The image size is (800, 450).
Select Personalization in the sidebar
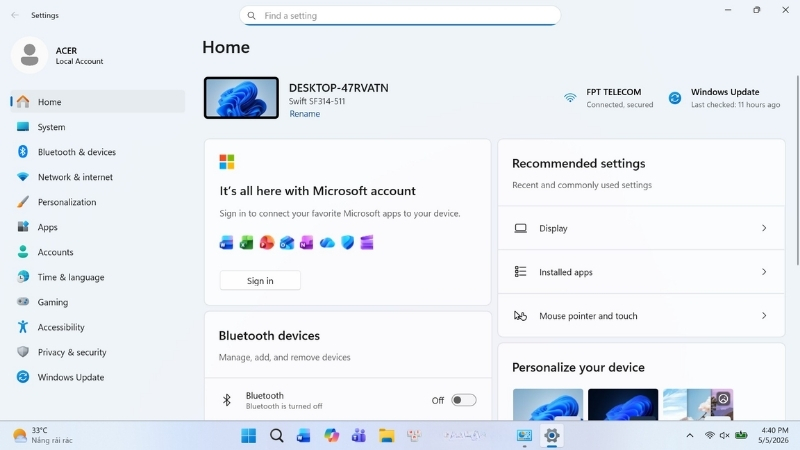[97, 202]
